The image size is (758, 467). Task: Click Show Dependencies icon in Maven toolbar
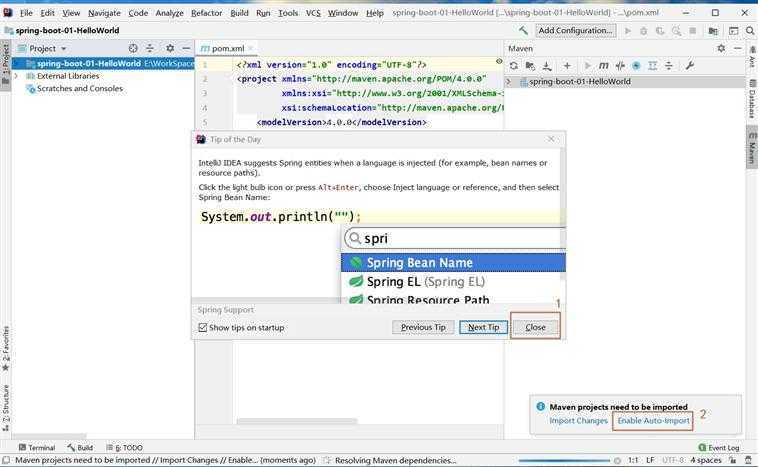point(653,65)
